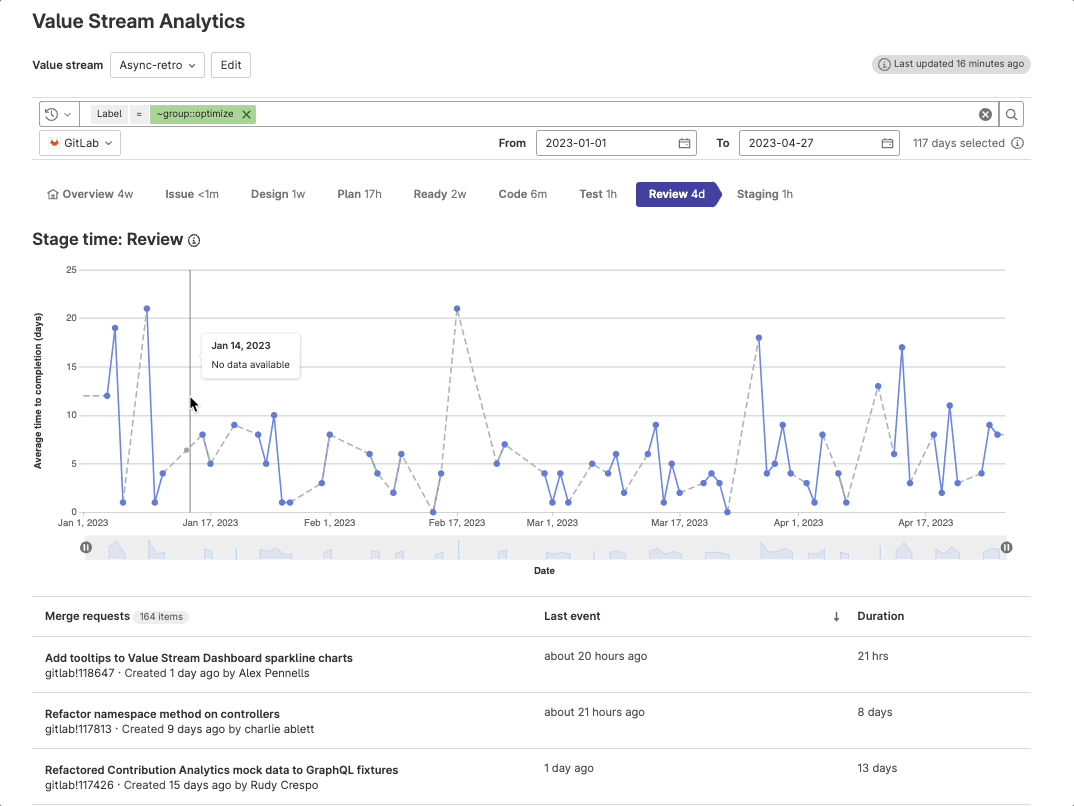
Task: Click the sort arrow in Last event column
Action: pyautogui.click(x=836, y=616)
